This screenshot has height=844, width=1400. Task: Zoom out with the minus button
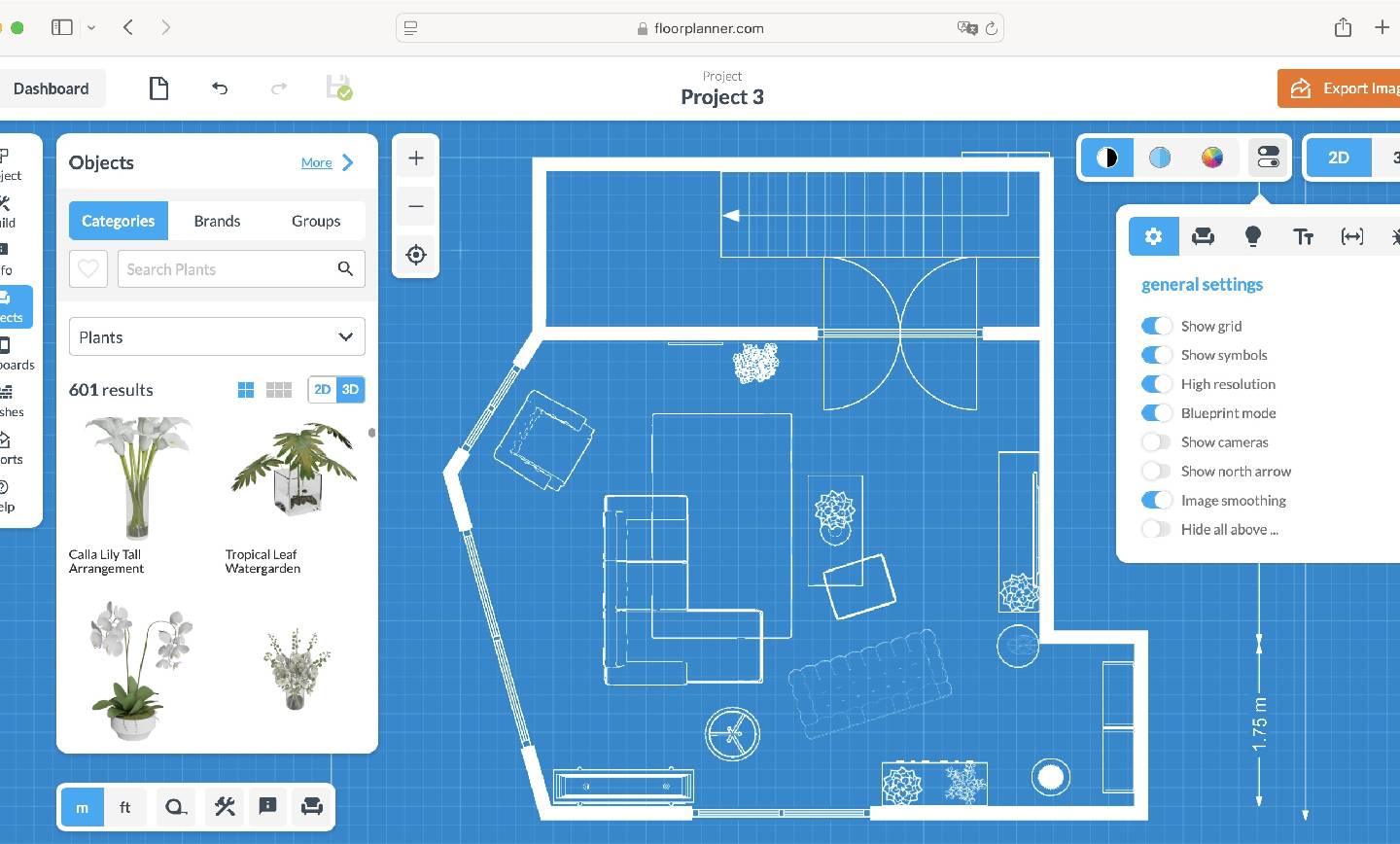[x=416, y=206]
